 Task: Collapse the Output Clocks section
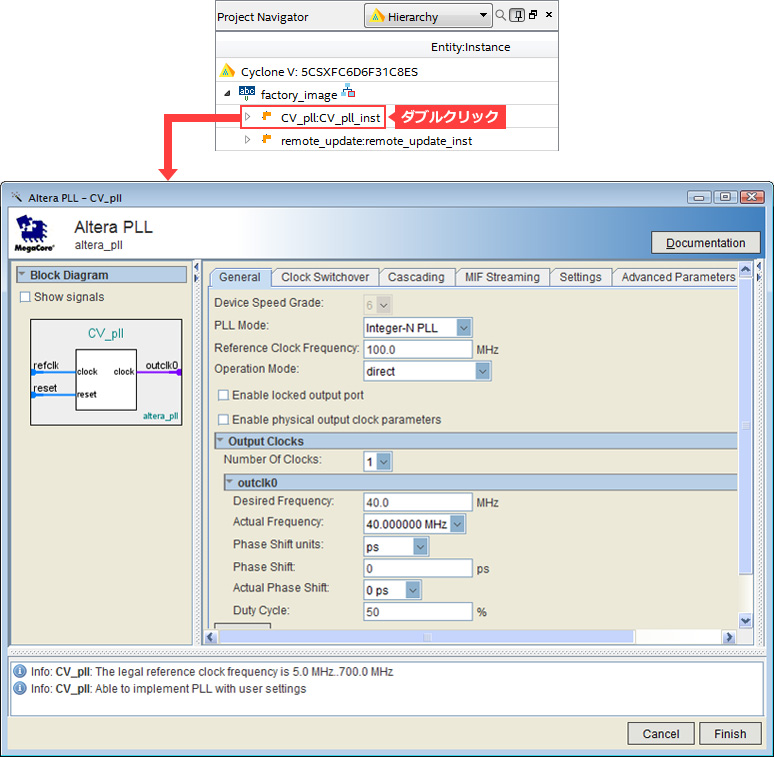coord(221,440)
